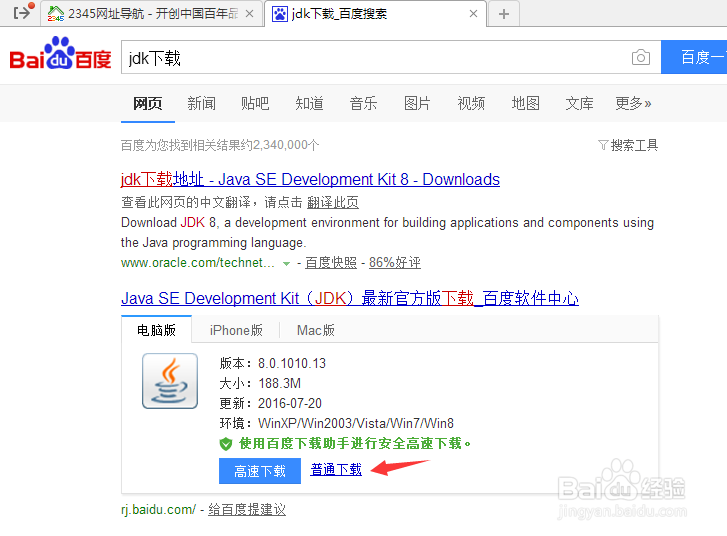This screenshot has height=536, width=727.
Task: Select the iPhone版 tab
Action: (236, 330)
